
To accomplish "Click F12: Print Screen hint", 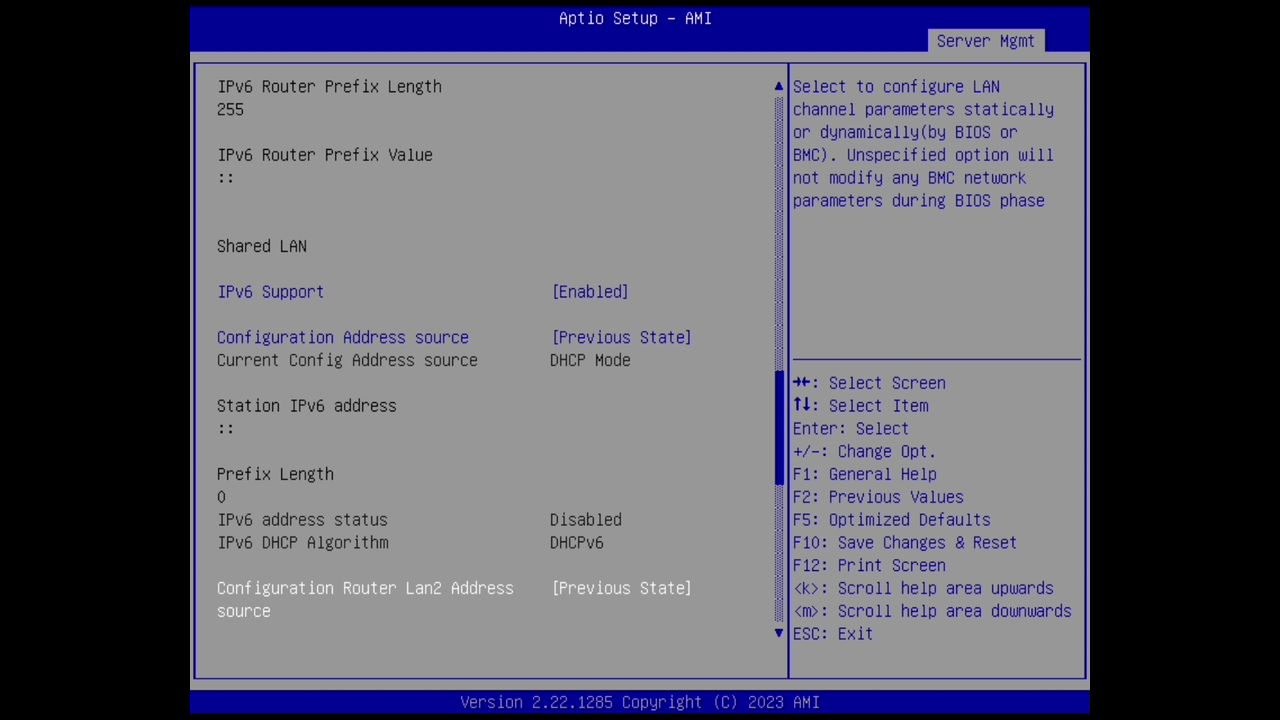I will click(869, 566).
